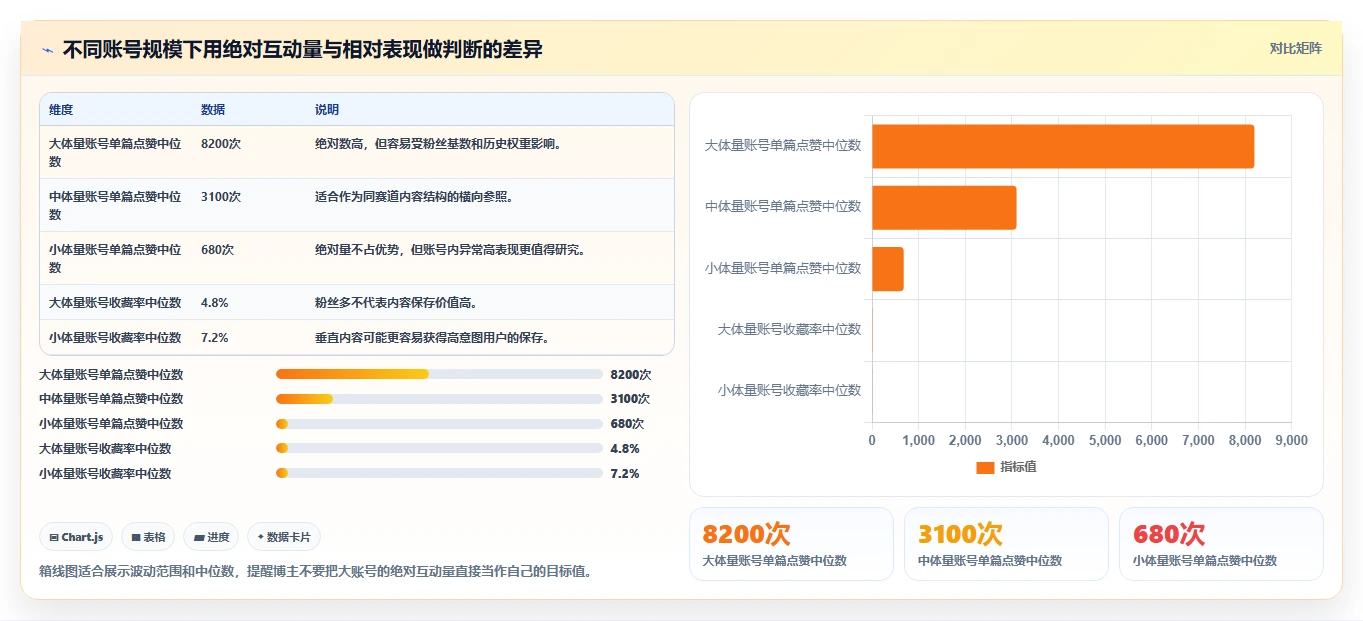This screenshot has width=1363, height=621.
Task: Toggle the 指标值 legend item
Action: click(1006, 467)
